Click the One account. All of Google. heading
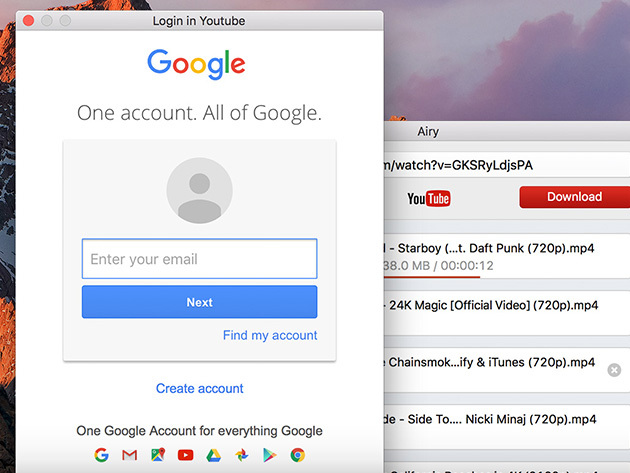 coord(199,113)
